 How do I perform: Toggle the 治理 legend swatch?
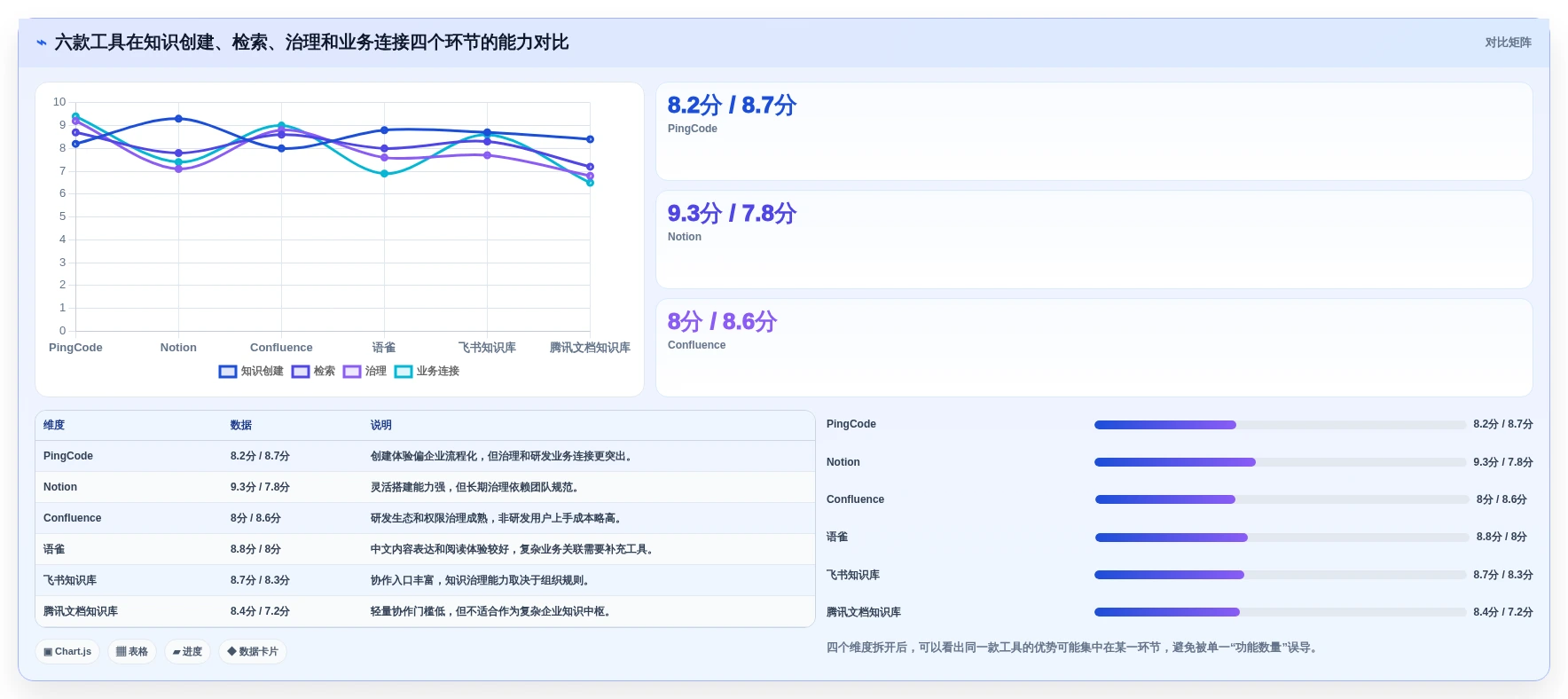pyautogui.click(x=352, y=372)
